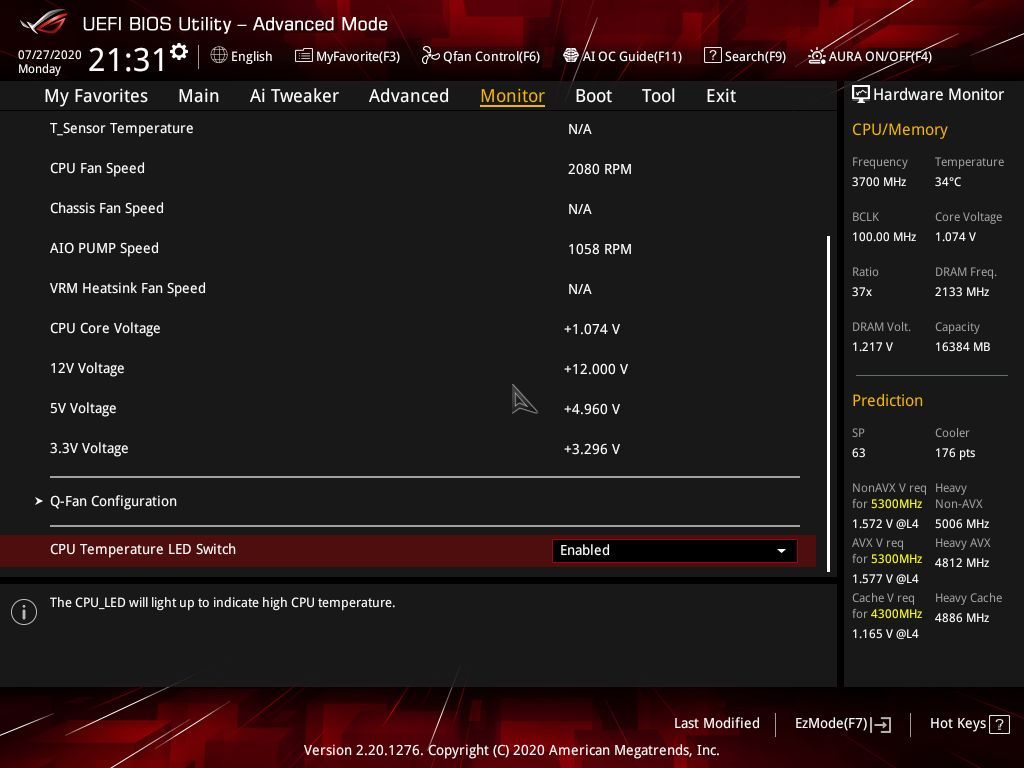This screenshot has height=768, width=1024.
Task: Click the vertical scrollbar of settings list
Action: click(828, 404)
